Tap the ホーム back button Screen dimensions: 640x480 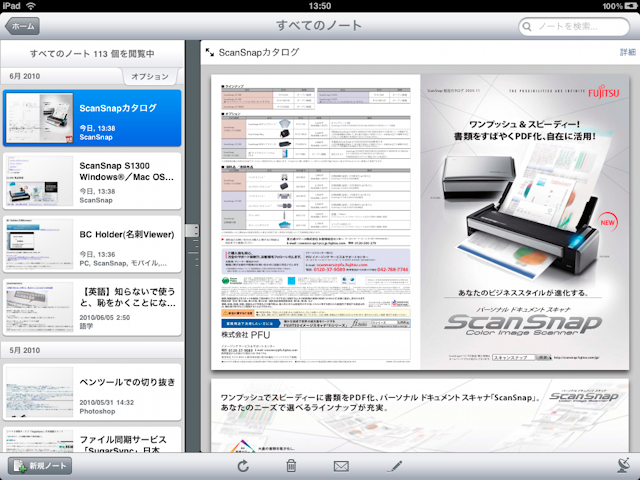point(22,26)
